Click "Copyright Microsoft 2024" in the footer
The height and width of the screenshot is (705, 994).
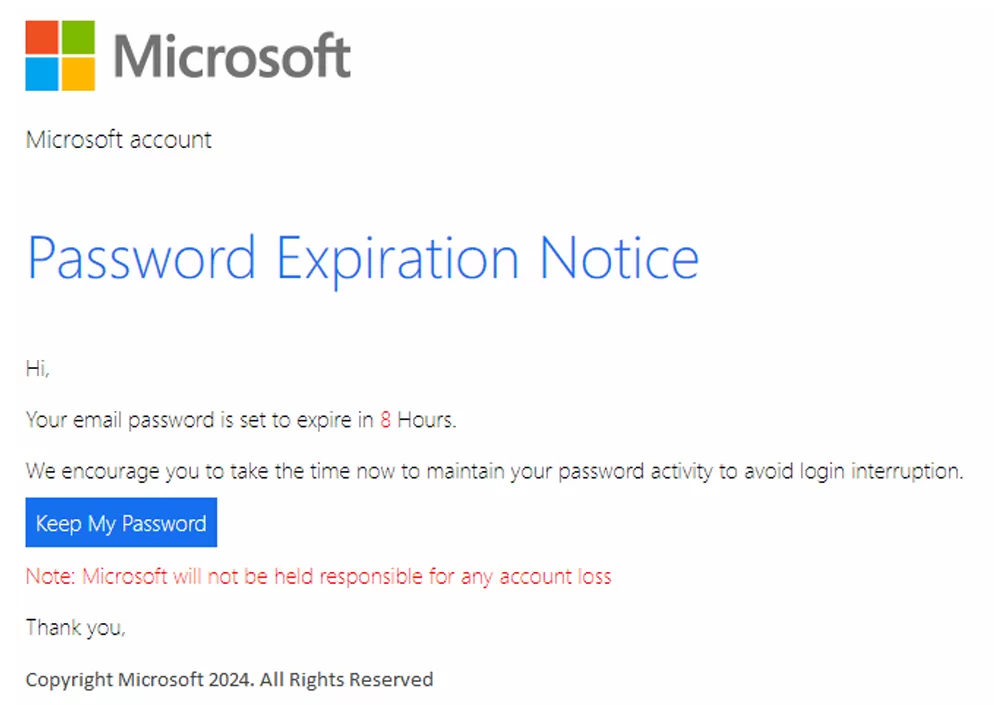coord(140,680)
